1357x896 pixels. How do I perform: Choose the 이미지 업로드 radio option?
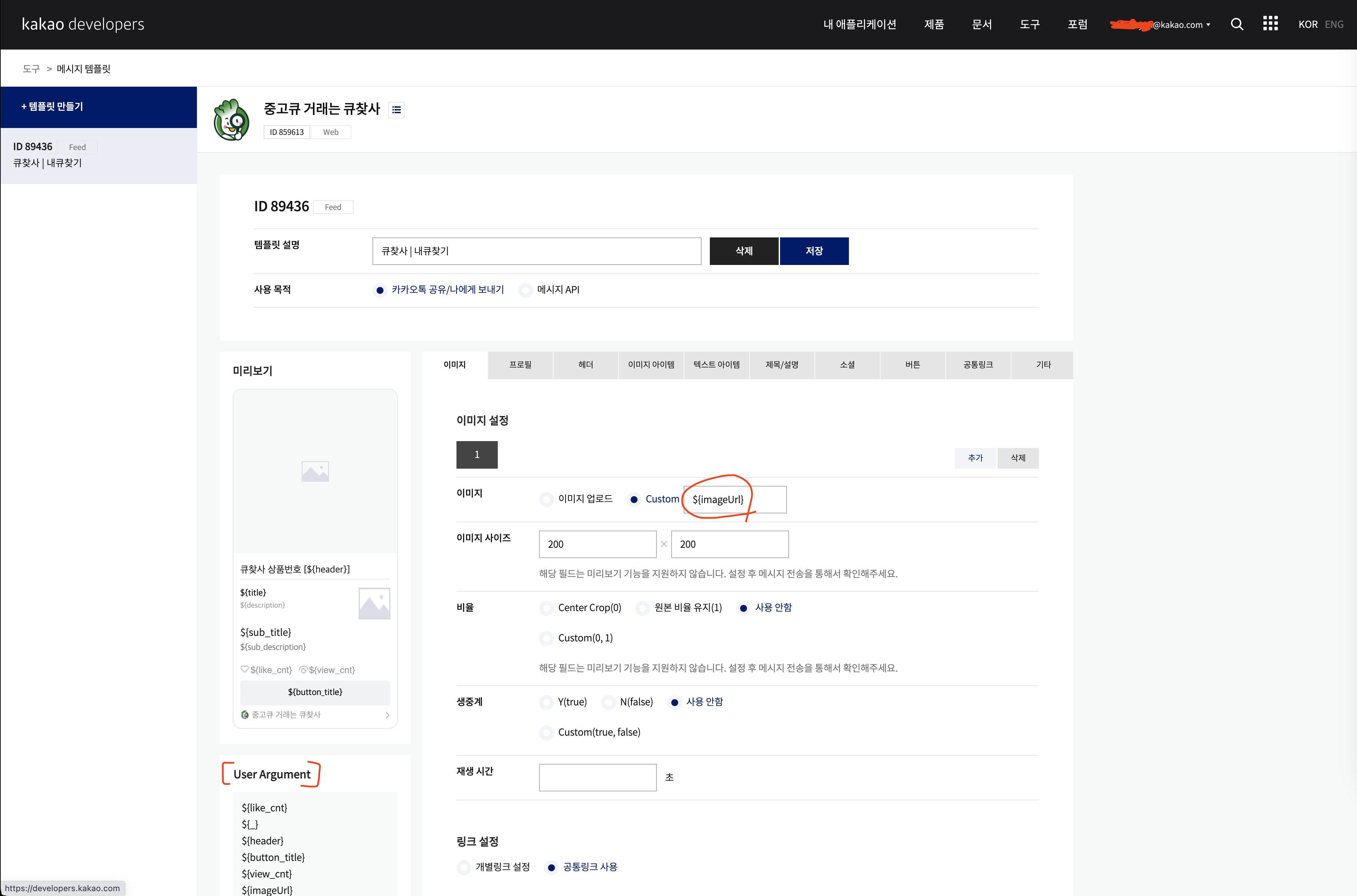(x=547, y=499)
